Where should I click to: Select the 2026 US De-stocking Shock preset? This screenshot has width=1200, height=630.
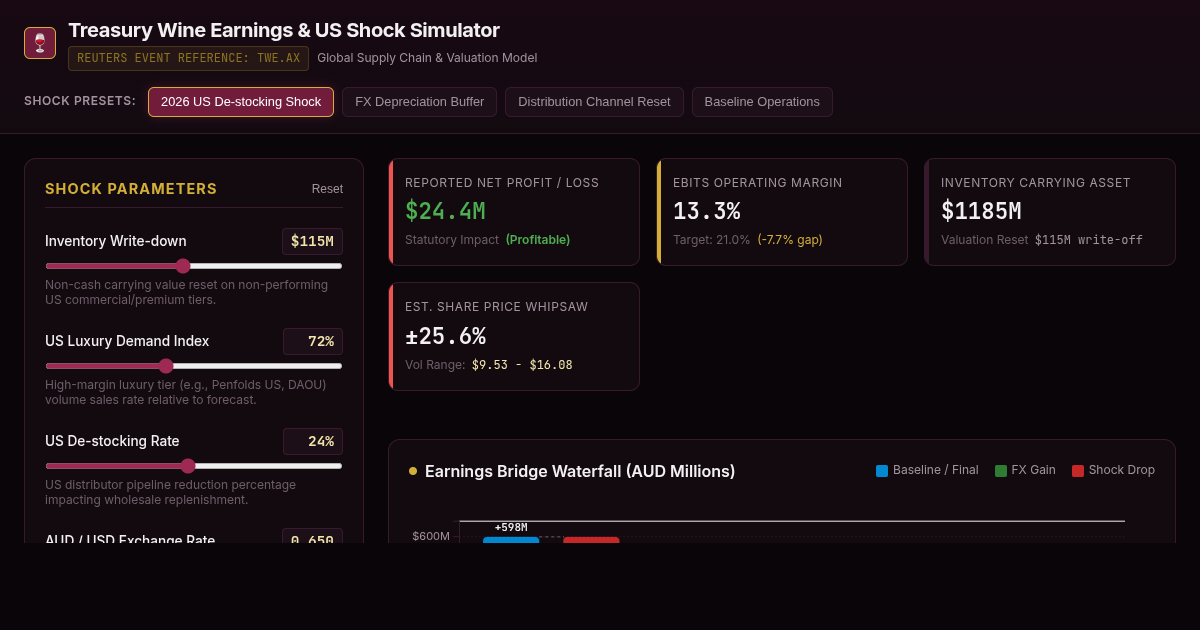pyautogui.click(x=241, y=102)
